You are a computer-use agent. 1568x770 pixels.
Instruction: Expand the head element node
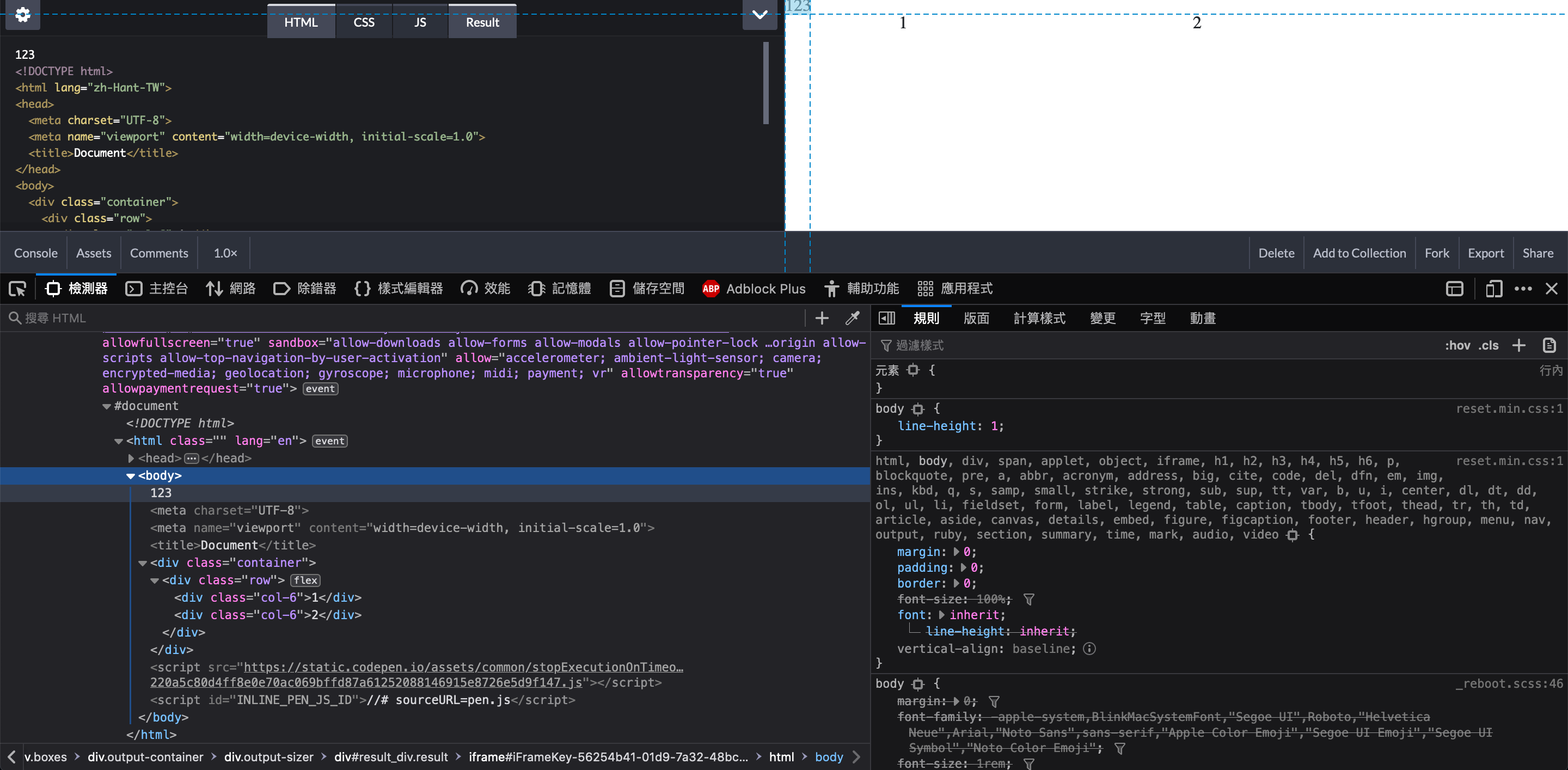[x=131, y=459]
